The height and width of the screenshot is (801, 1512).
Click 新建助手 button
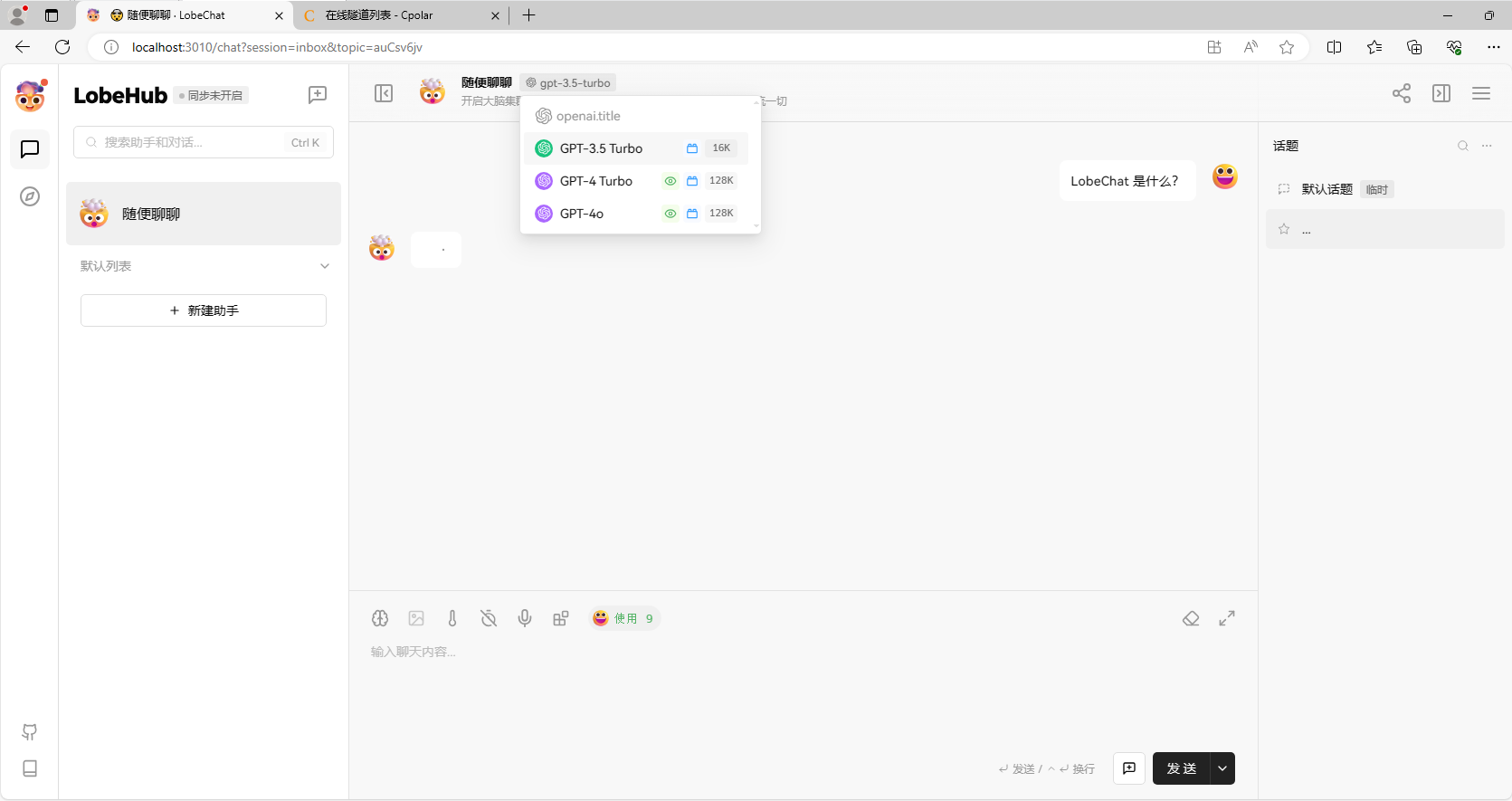tap(204, 310)
